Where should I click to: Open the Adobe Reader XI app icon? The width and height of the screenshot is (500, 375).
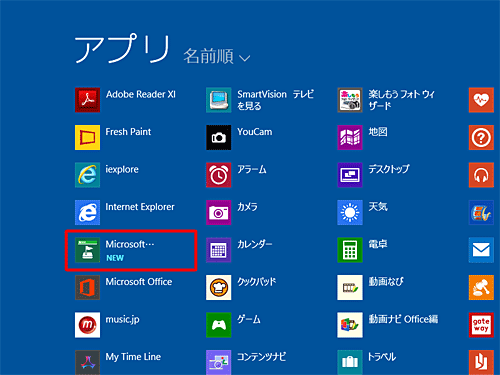pyautogui.click(x=87, y=100)
